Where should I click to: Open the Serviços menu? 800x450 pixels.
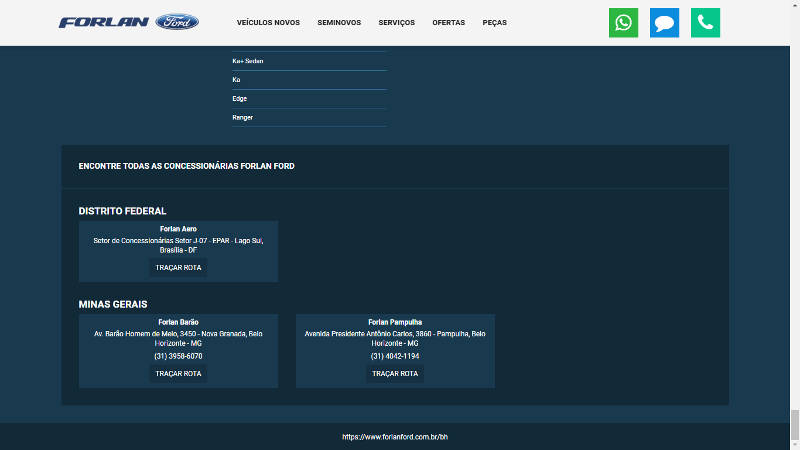396,22
